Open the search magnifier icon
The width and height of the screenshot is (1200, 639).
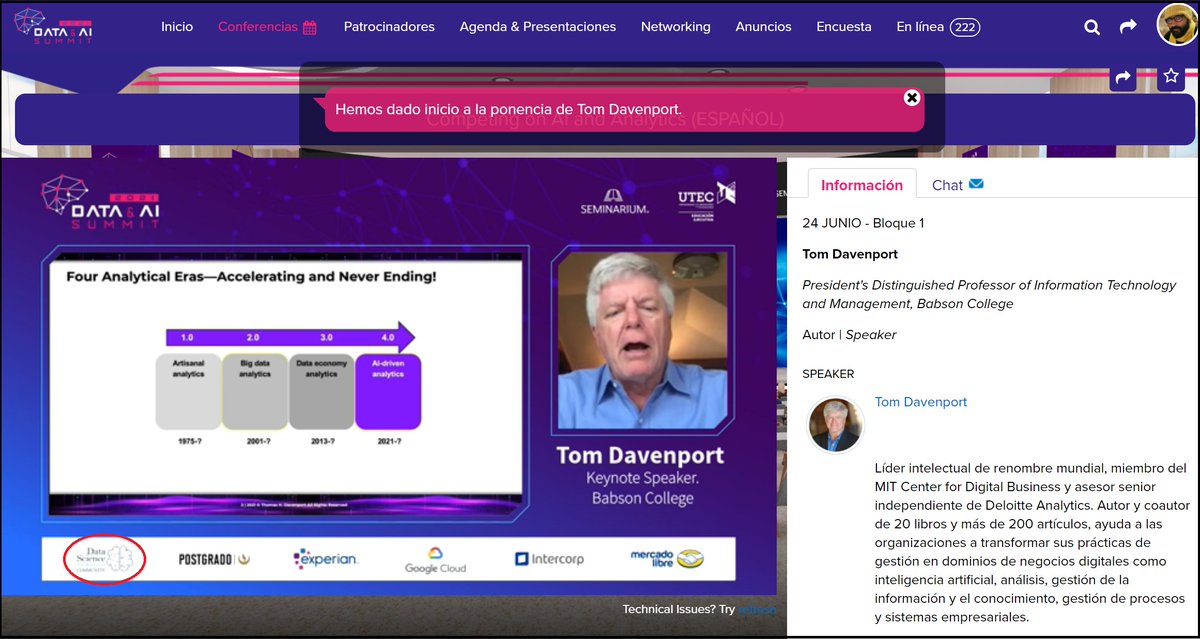tap(1092, 27)
